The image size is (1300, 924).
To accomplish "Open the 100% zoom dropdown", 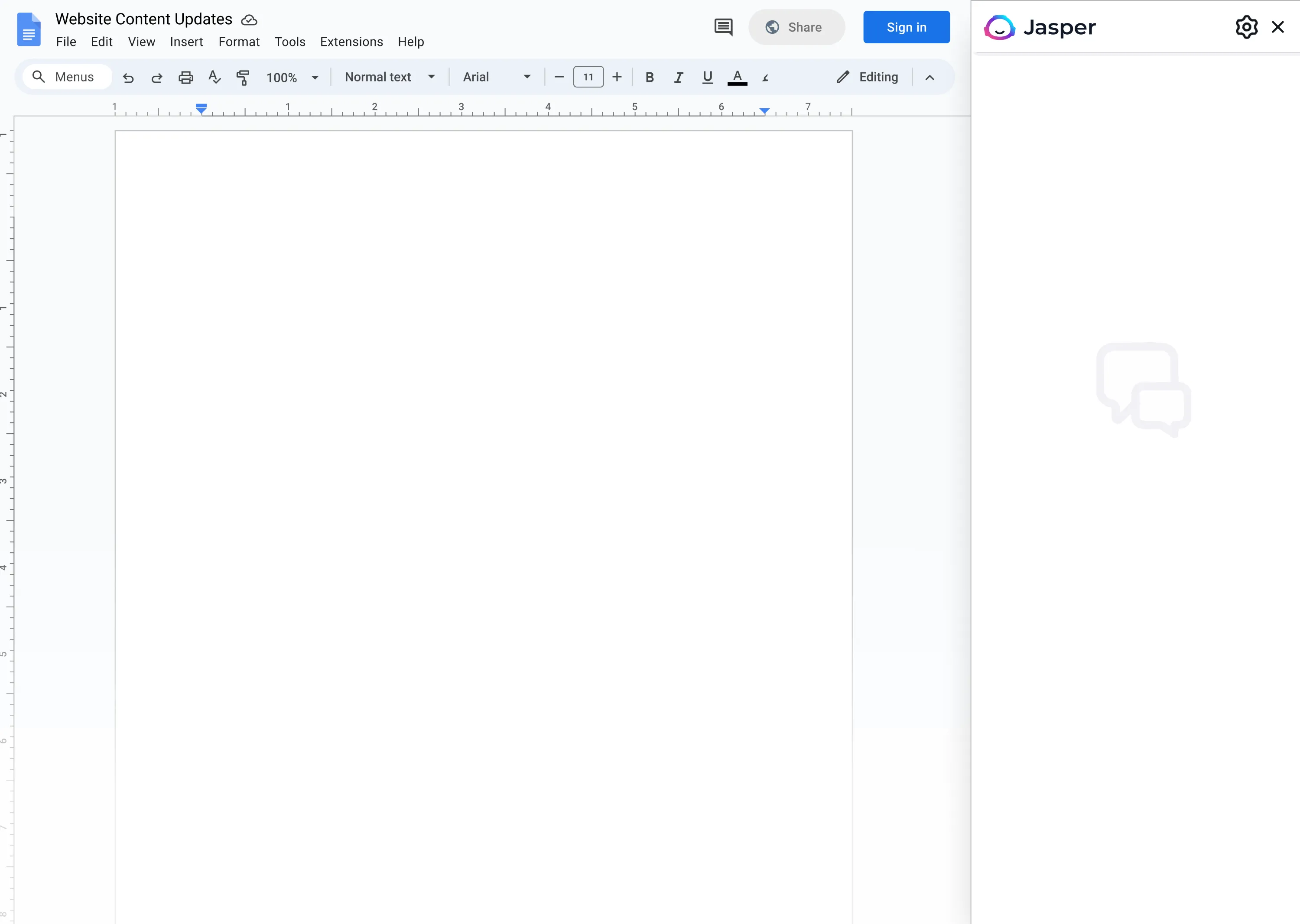I will click(x=292, y=78).
